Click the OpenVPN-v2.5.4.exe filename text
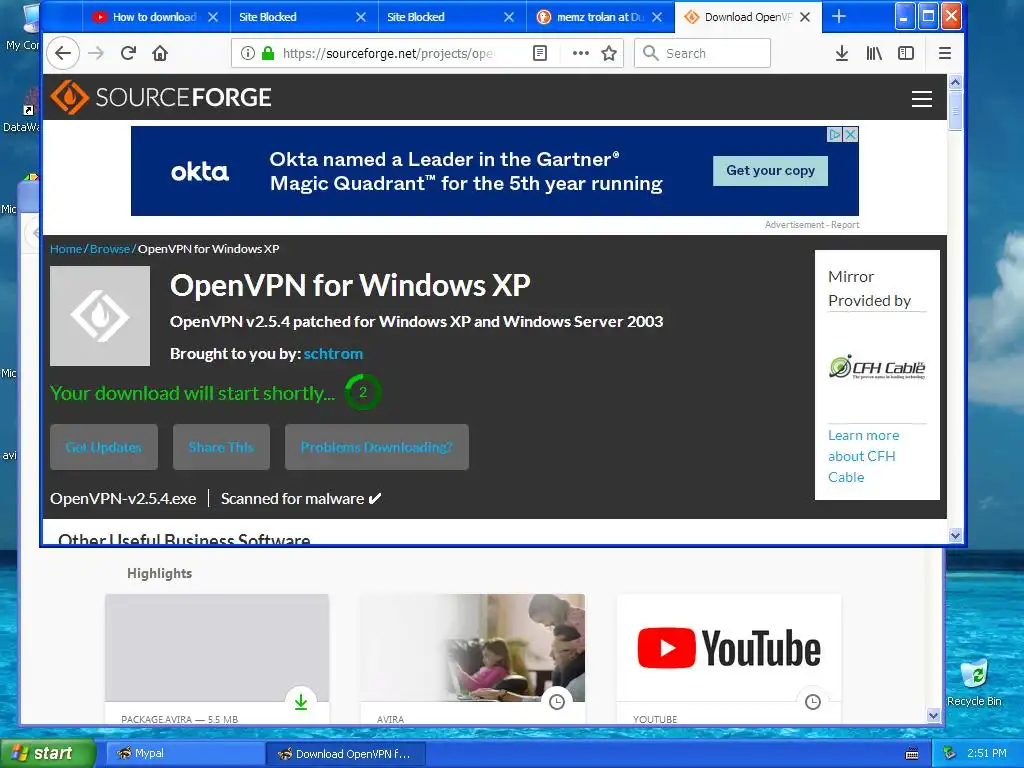1024x768 pixels. coord(123,499)
